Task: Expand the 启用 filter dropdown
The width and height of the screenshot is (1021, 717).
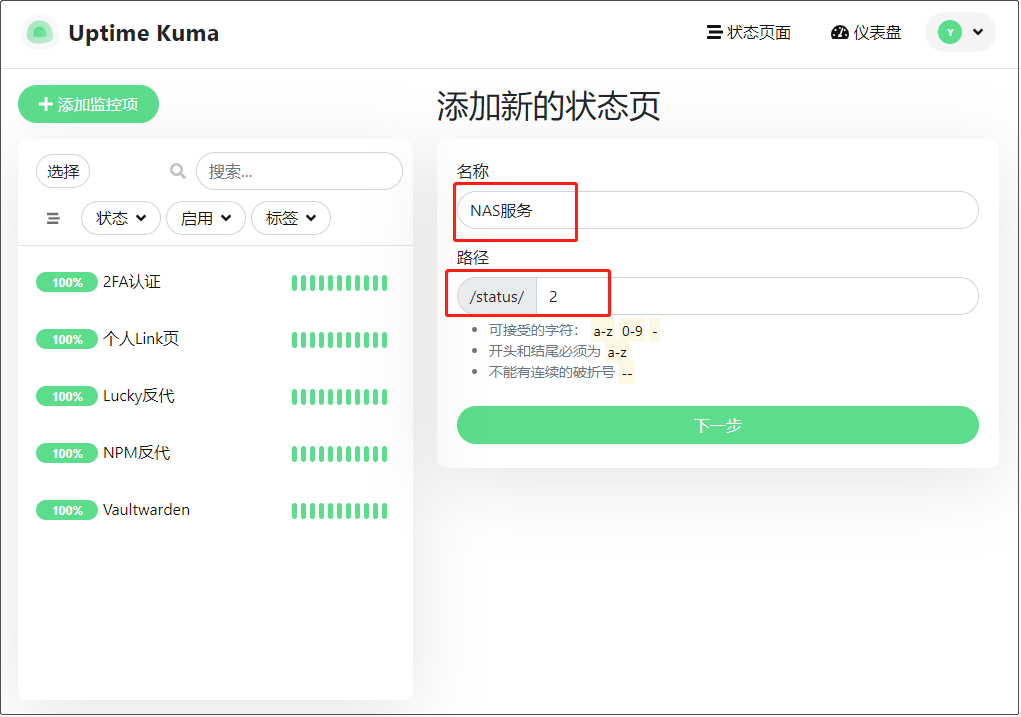Action: pyautogui.click(x=206, y=218)
